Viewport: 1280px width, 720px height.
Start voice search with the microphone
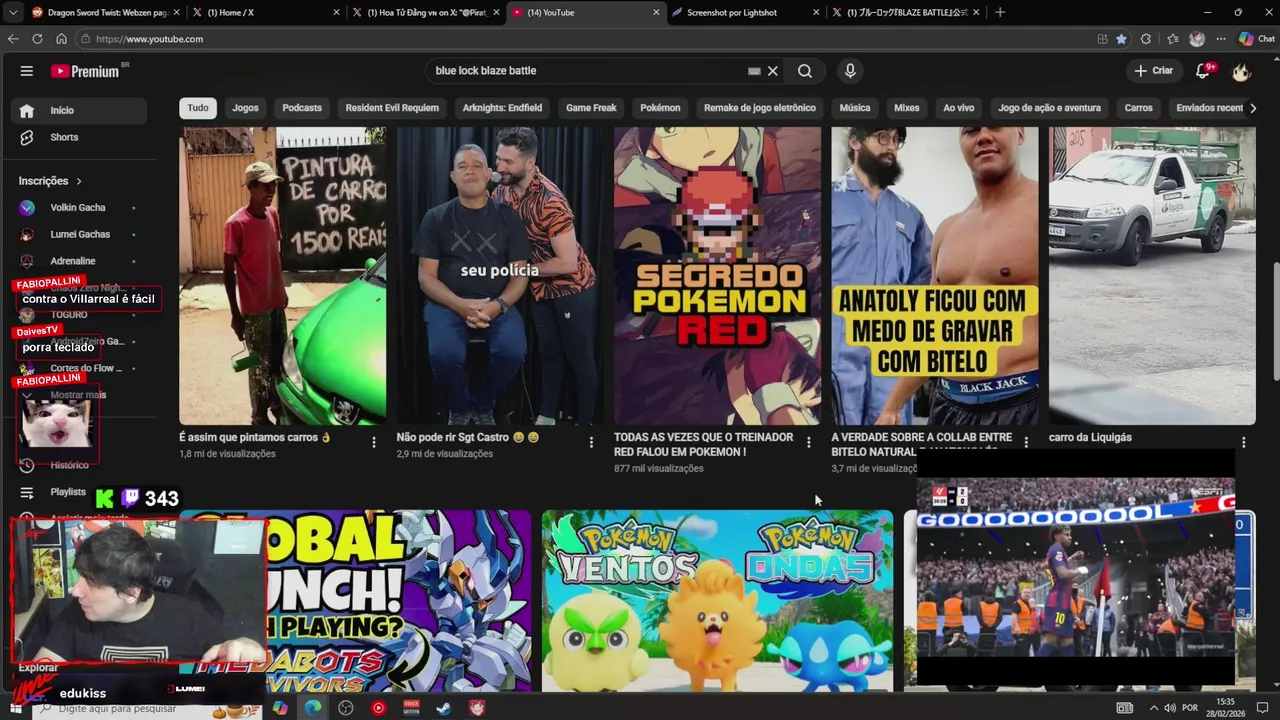tap(850, 71)
